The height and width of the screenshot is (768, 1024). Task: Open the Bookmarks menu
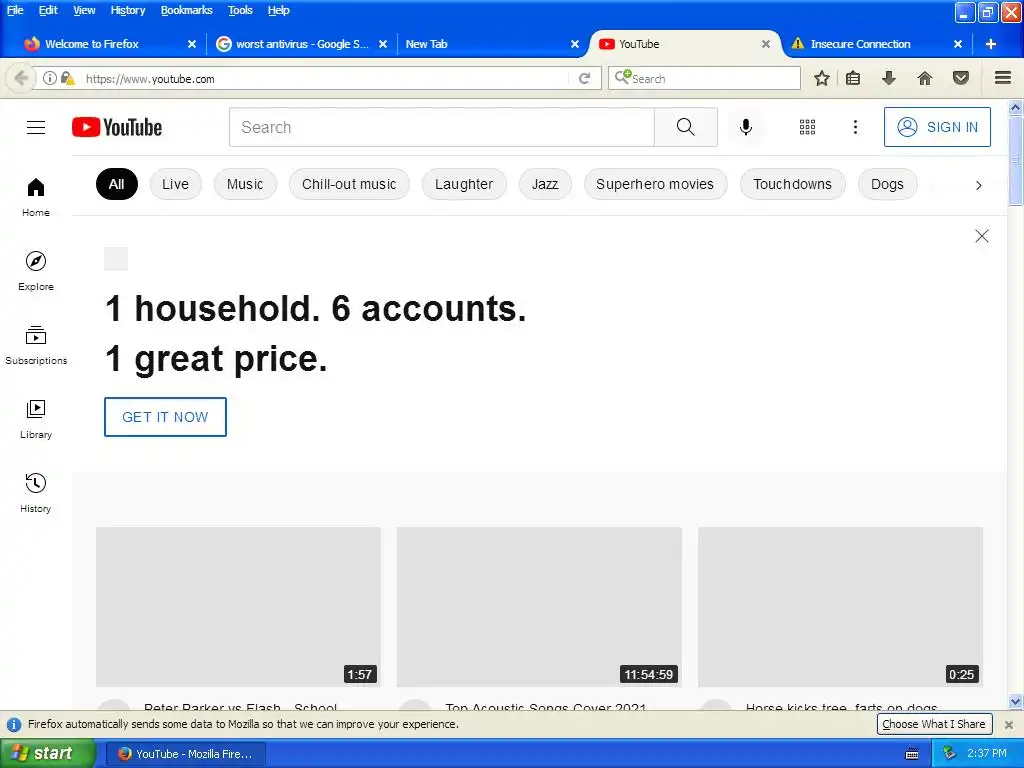click(186, 10)
